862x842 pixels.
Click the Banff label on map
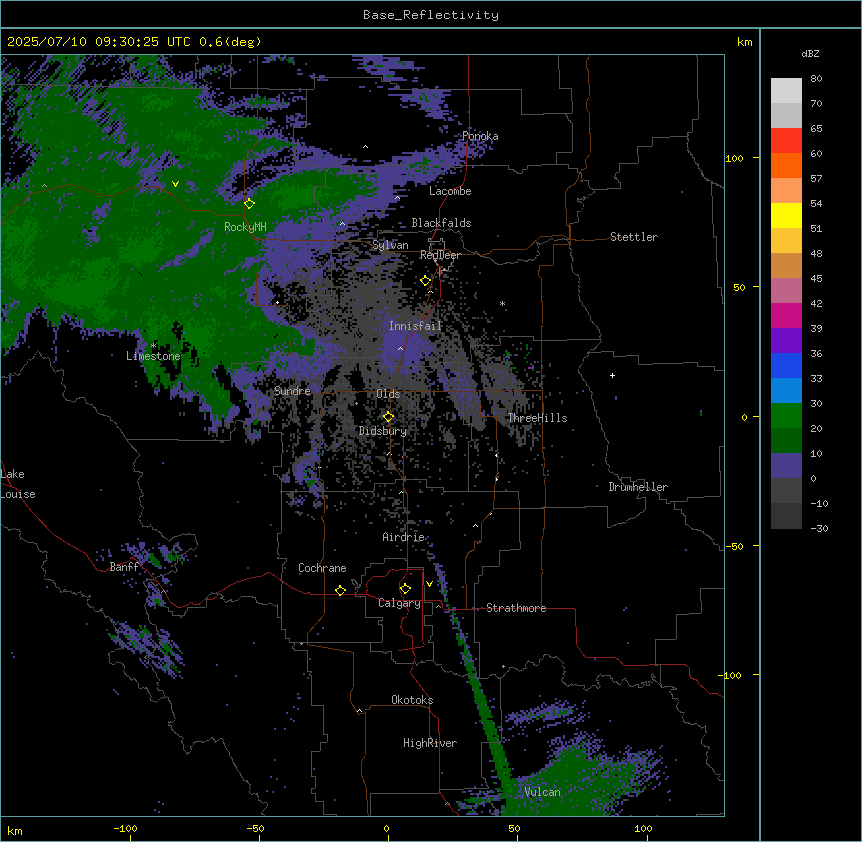coord(124,567)
